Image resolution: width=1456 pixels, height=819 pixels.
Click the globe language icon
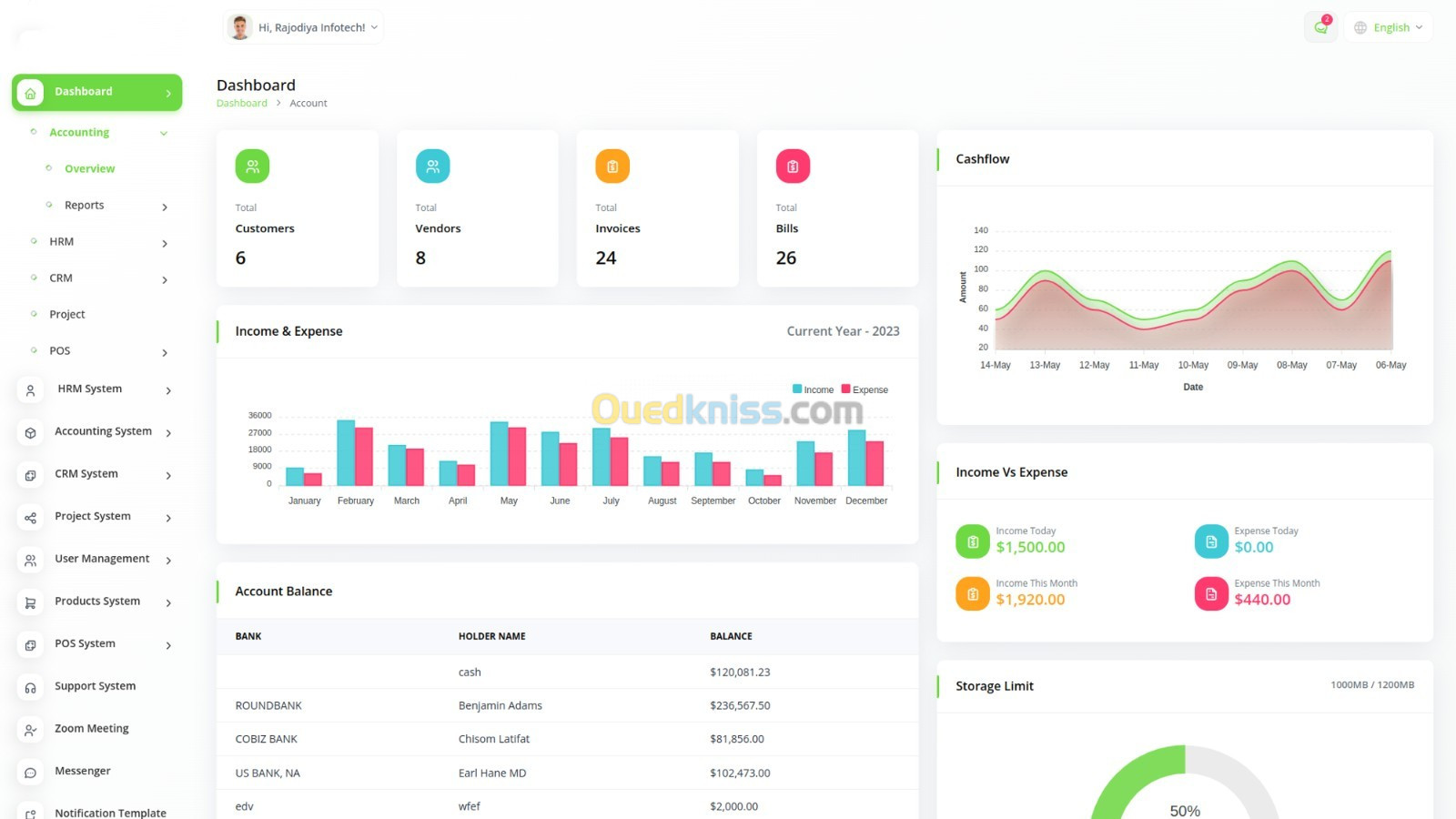(1360, 28)
